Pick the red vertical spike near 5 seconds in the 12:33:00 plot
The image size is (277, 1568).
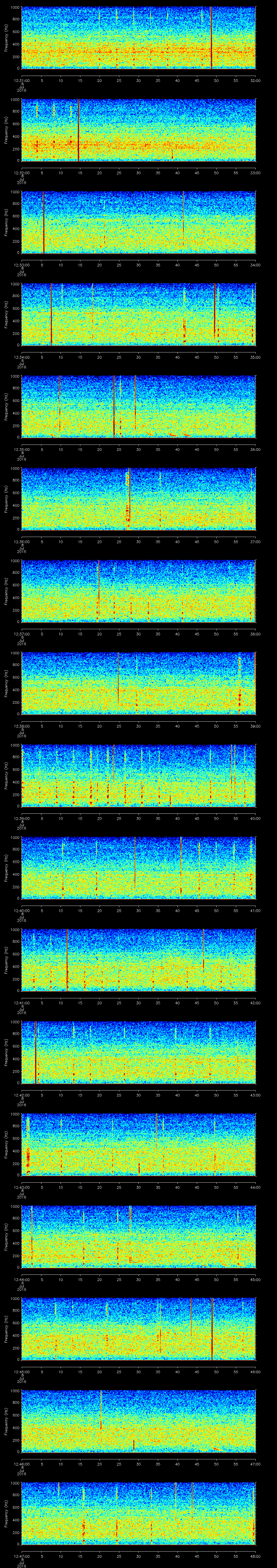pos(44,222)
